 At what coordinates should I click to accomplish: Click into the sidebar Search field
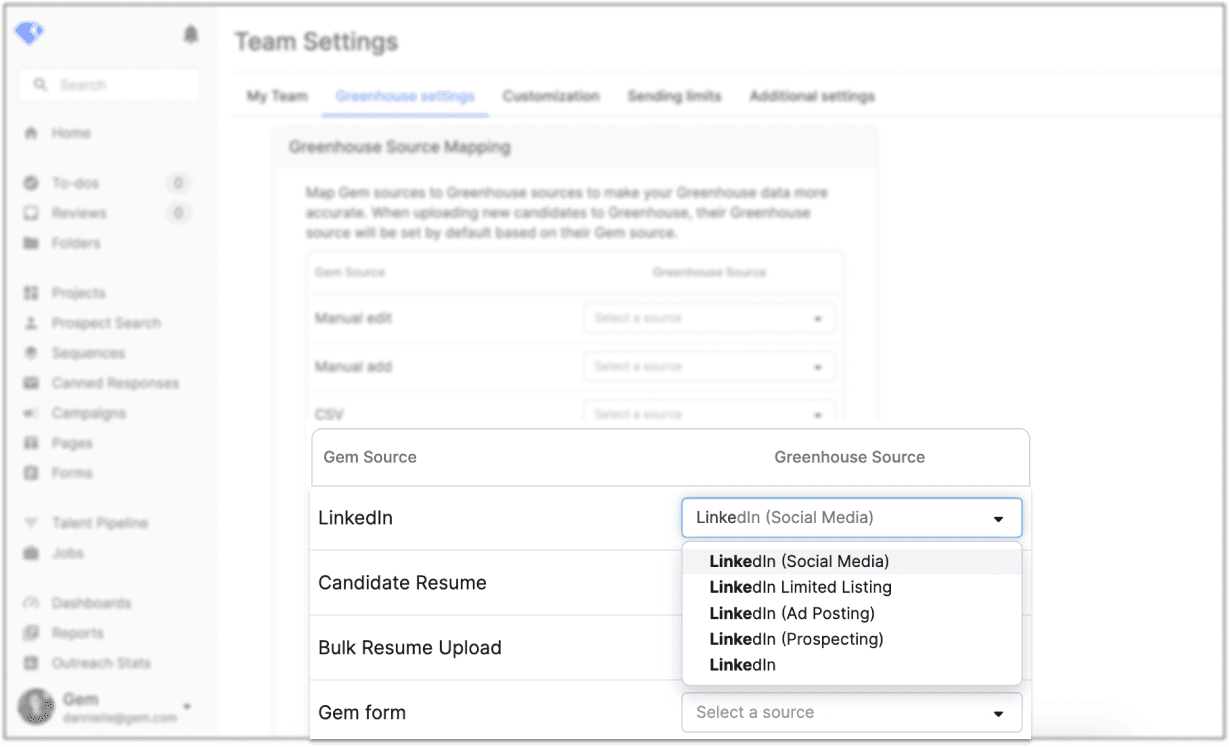[x=110, y=85]
